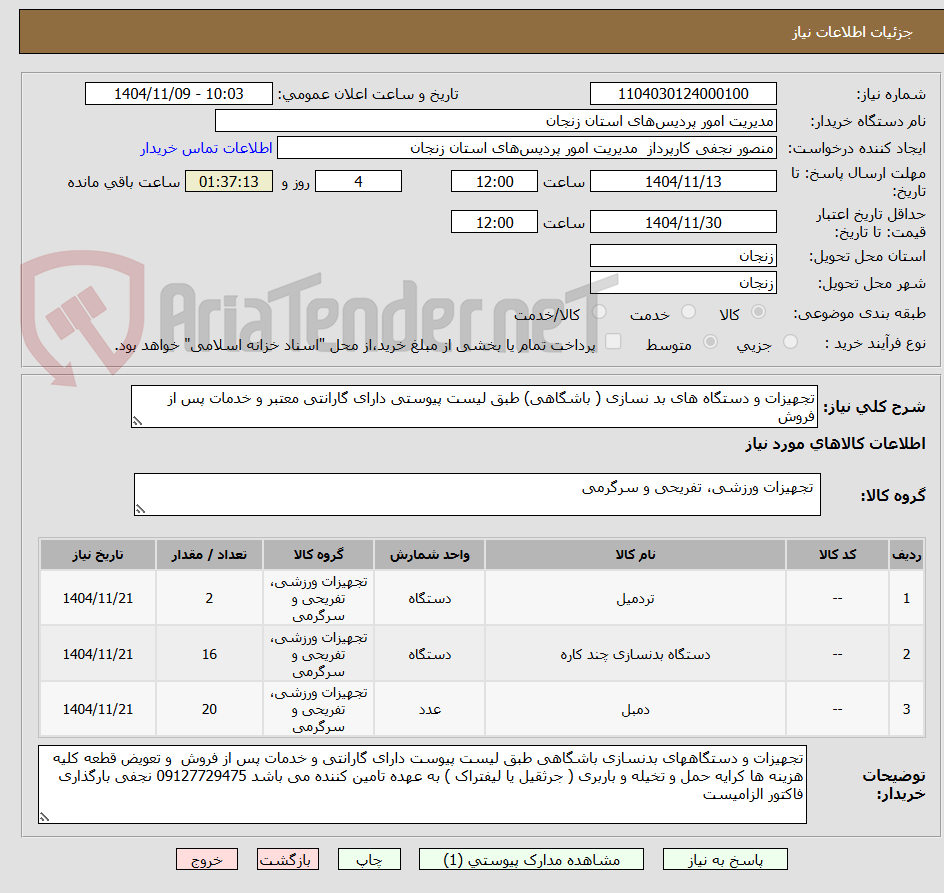Select the خدمت radio button

pos(688,312)
